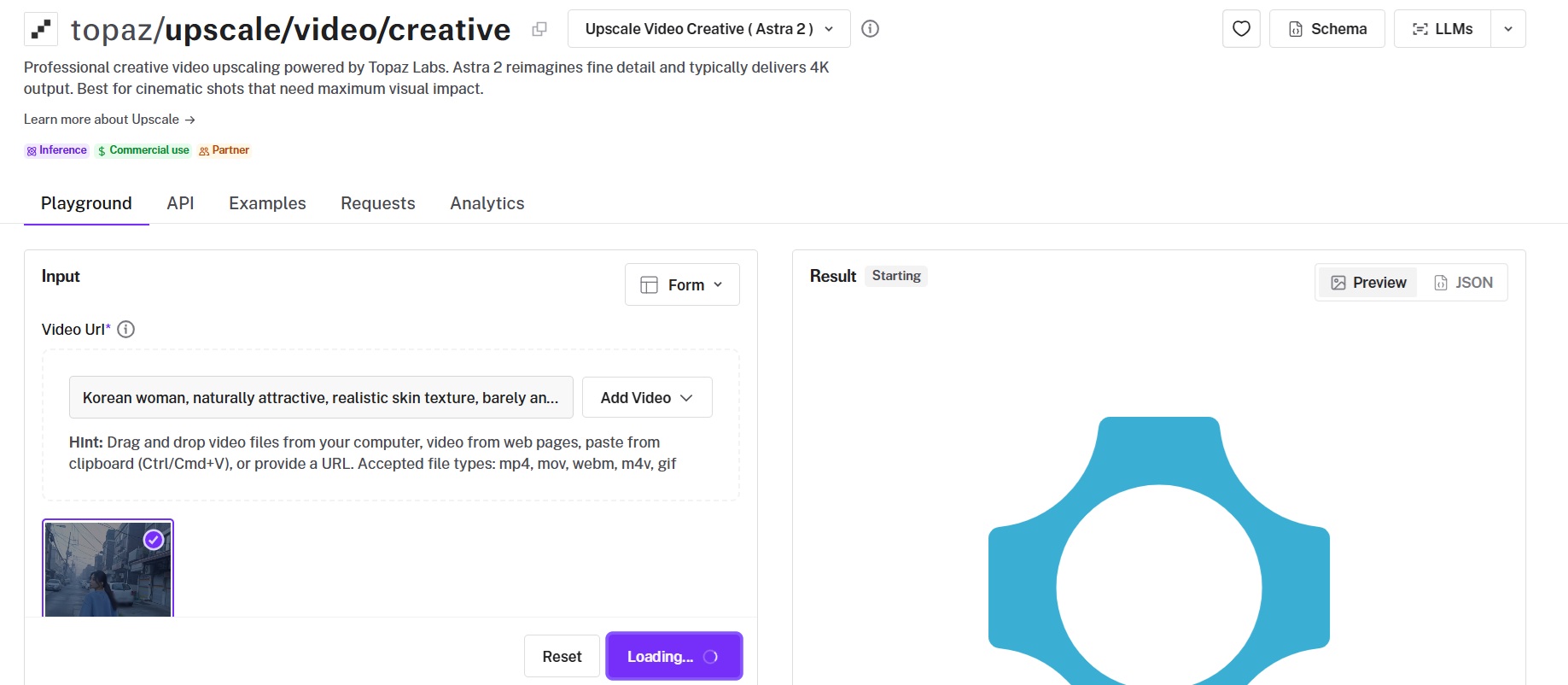Open the model info circle icon
This screenshot has height=685, width=1568.
(870, 29)
